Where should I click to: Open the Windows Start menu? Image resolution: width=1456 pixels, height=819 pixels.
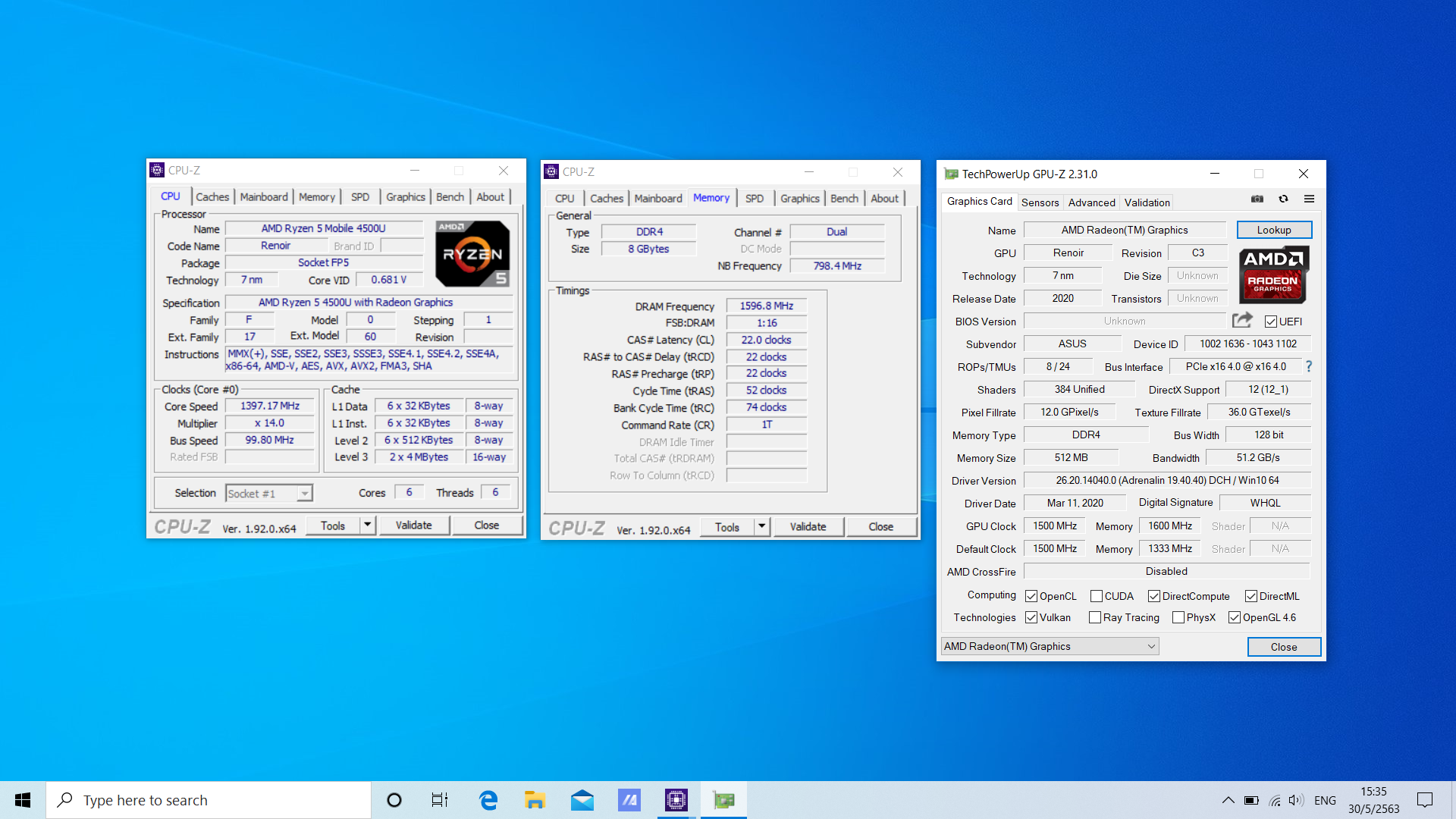(x=23, y=800)
